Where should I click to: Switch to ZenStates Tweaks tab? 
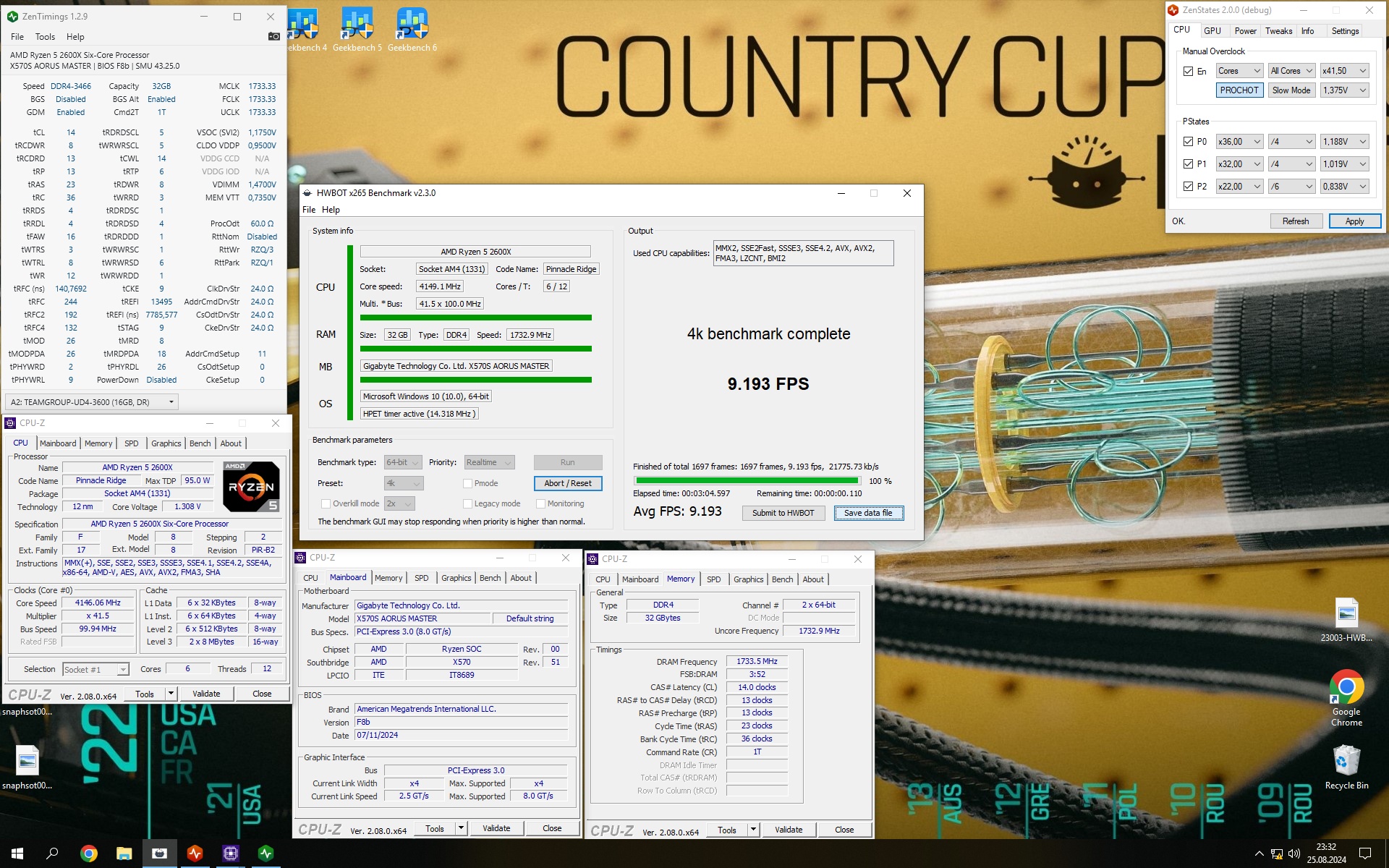[x=1278, y=31]
